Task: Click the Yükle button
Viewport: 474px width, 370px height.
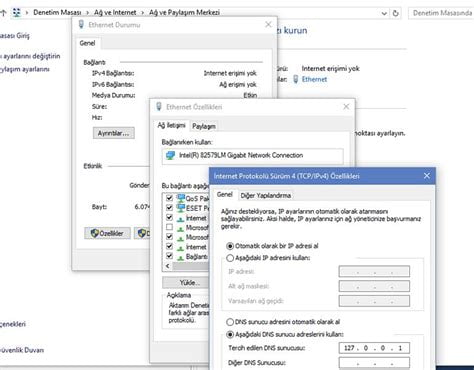Action: click(x=186, y=283)
